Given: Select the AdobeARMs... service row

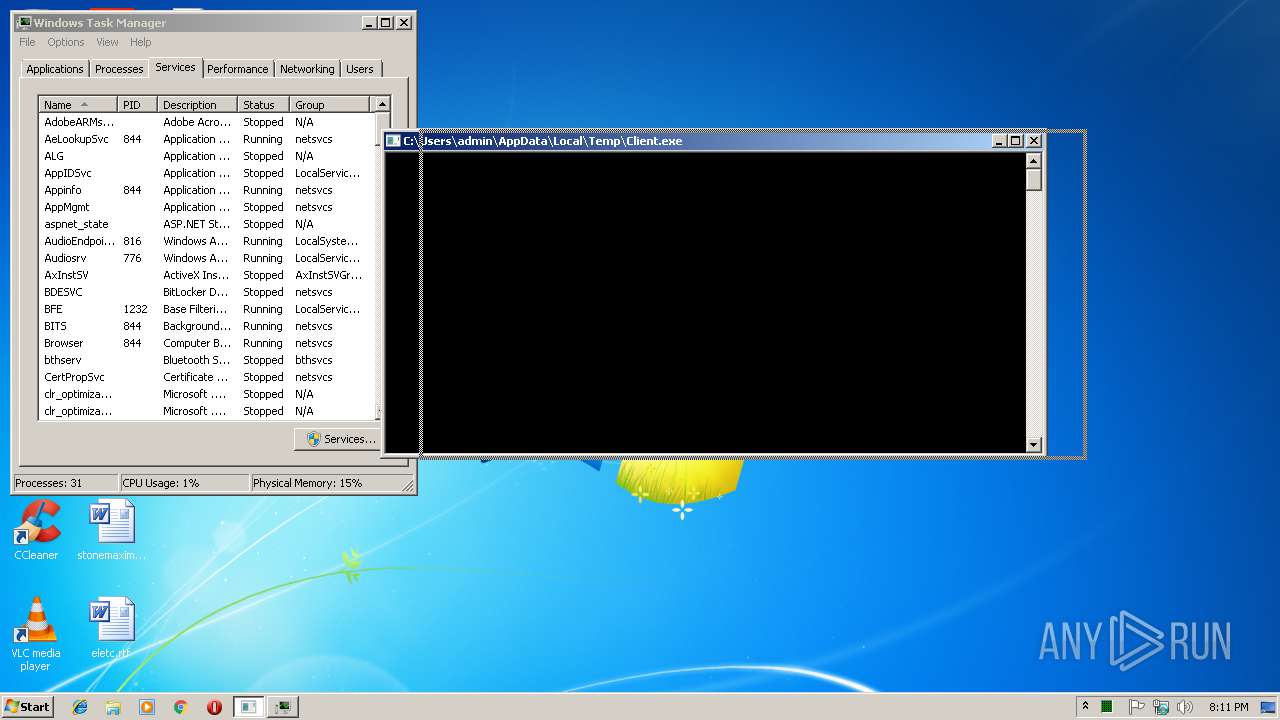Looking at the screenshot, I should click(206, 122).
